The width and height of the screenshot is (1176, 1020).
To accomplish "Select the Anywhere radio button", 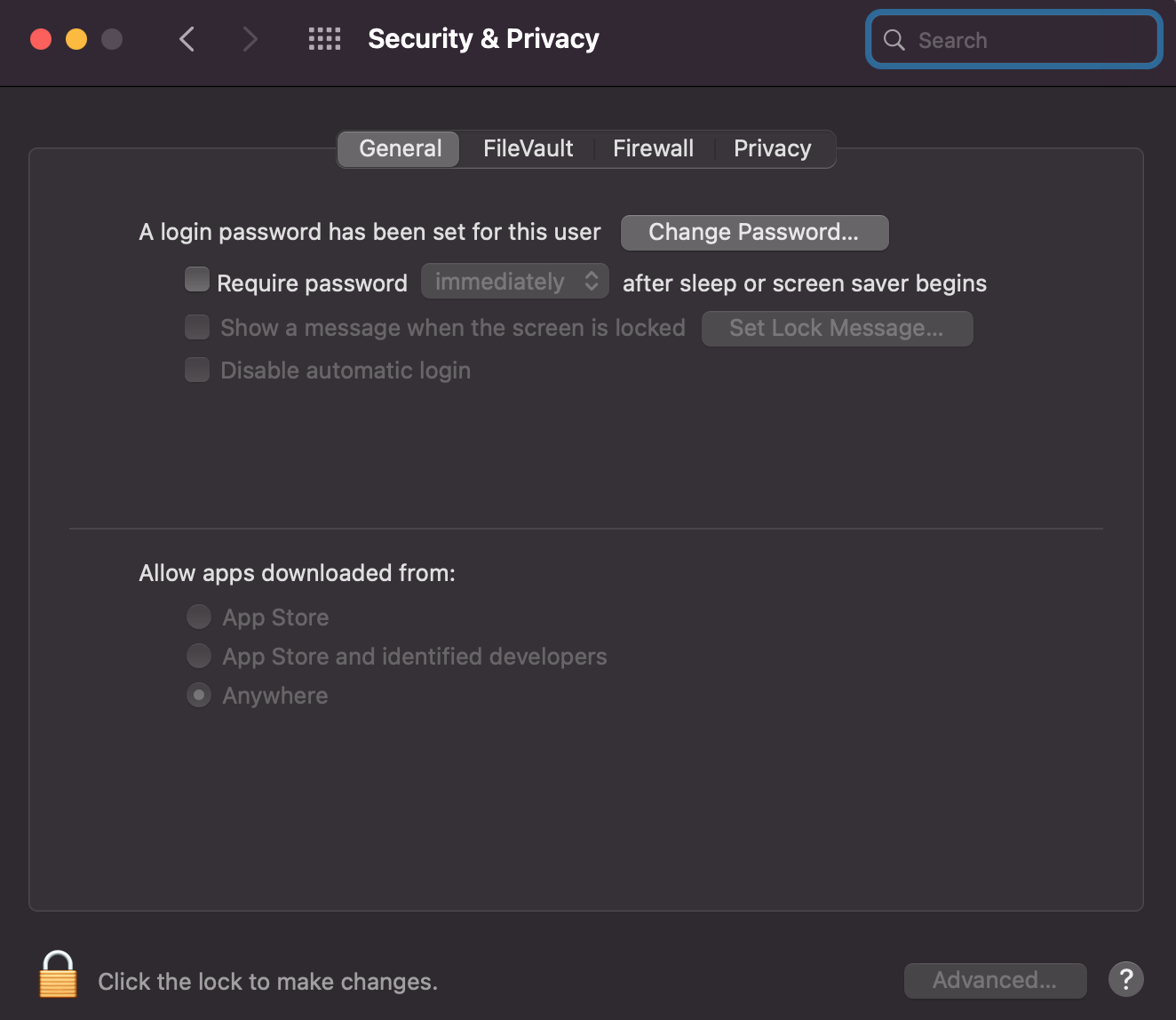I will pos(199,694).
